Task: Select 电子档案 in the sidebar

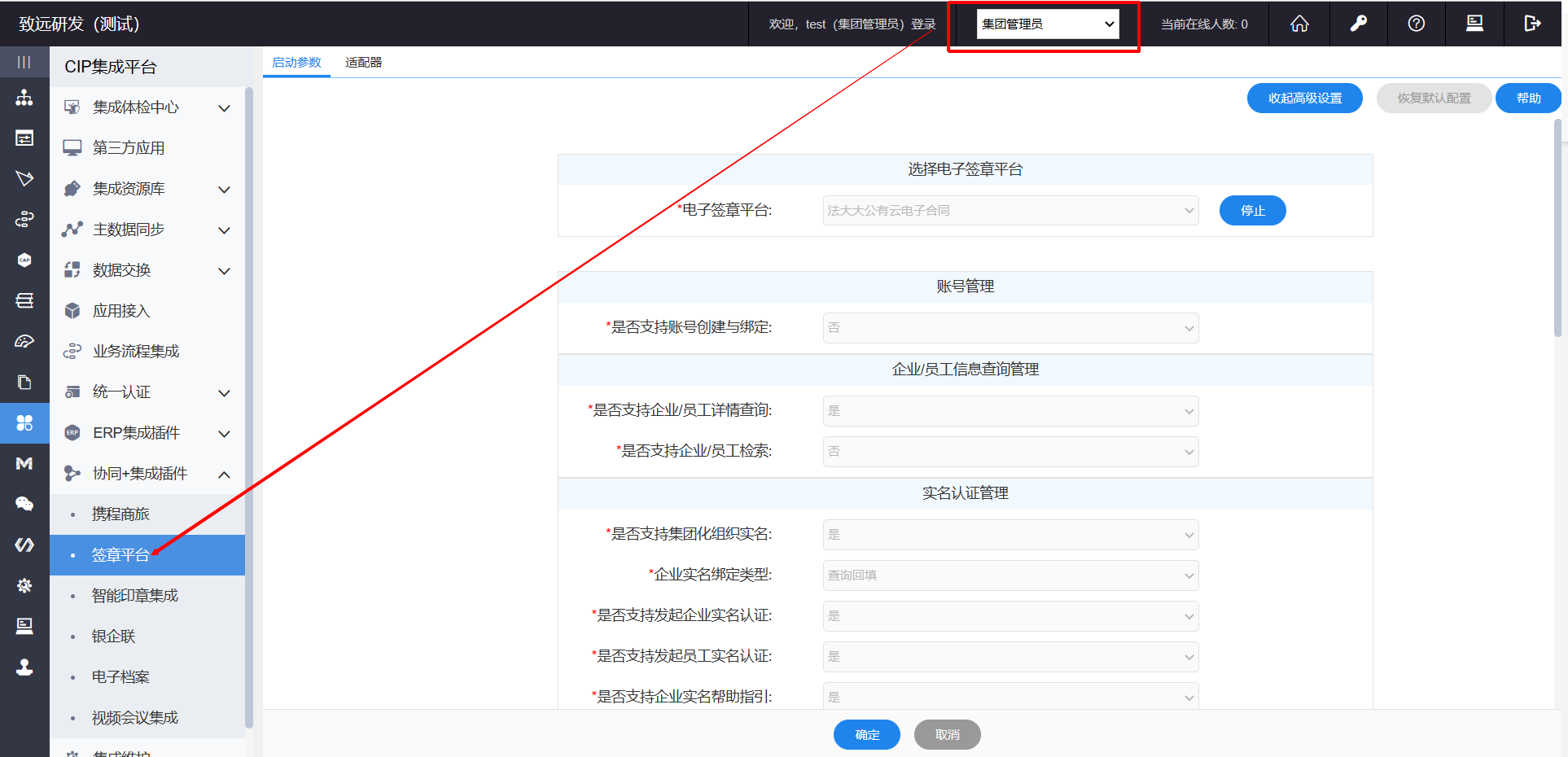Action: (147, 677)
